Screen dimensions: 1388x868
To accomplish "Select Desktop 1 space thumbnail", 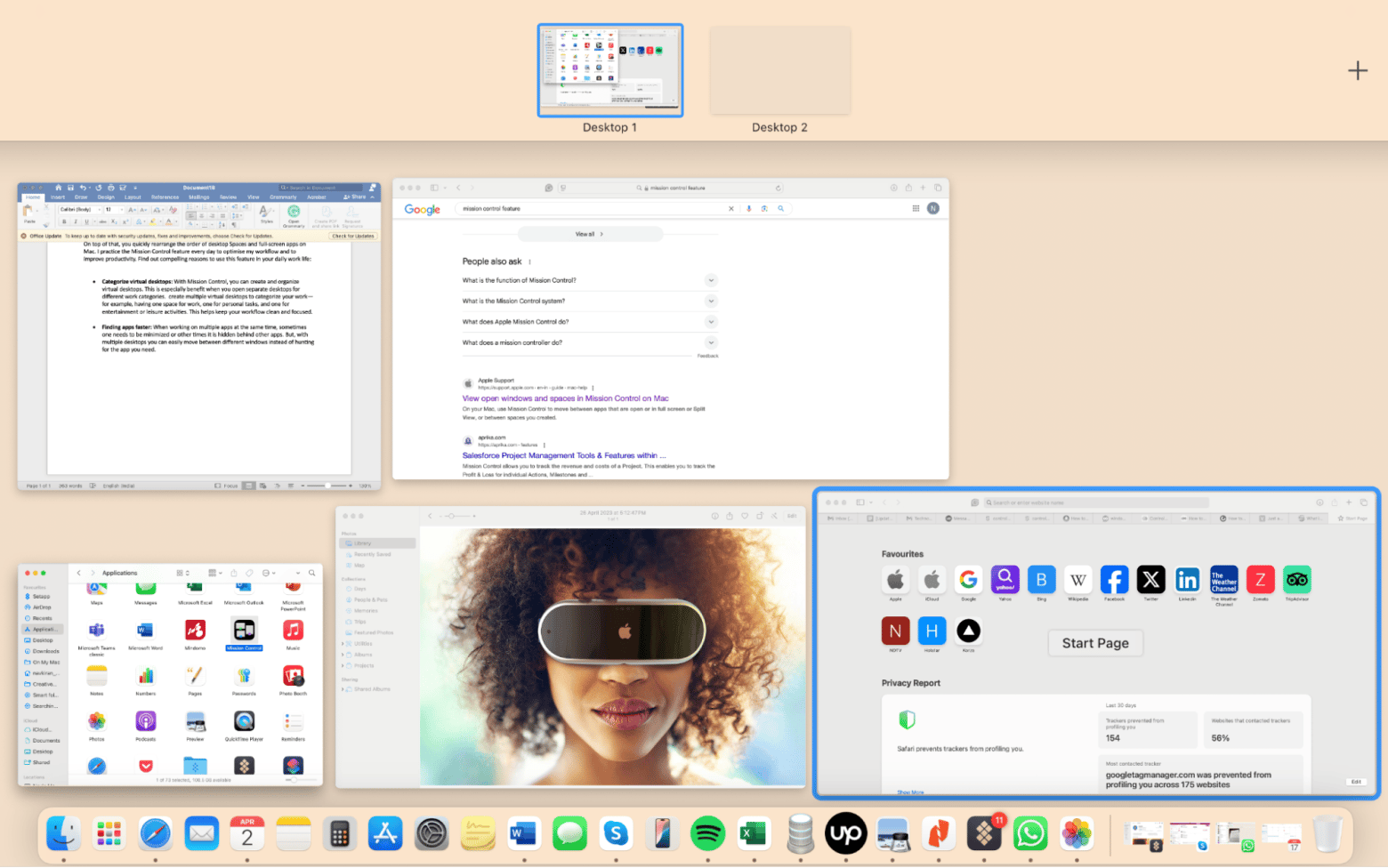I will [x=610, y=71].
